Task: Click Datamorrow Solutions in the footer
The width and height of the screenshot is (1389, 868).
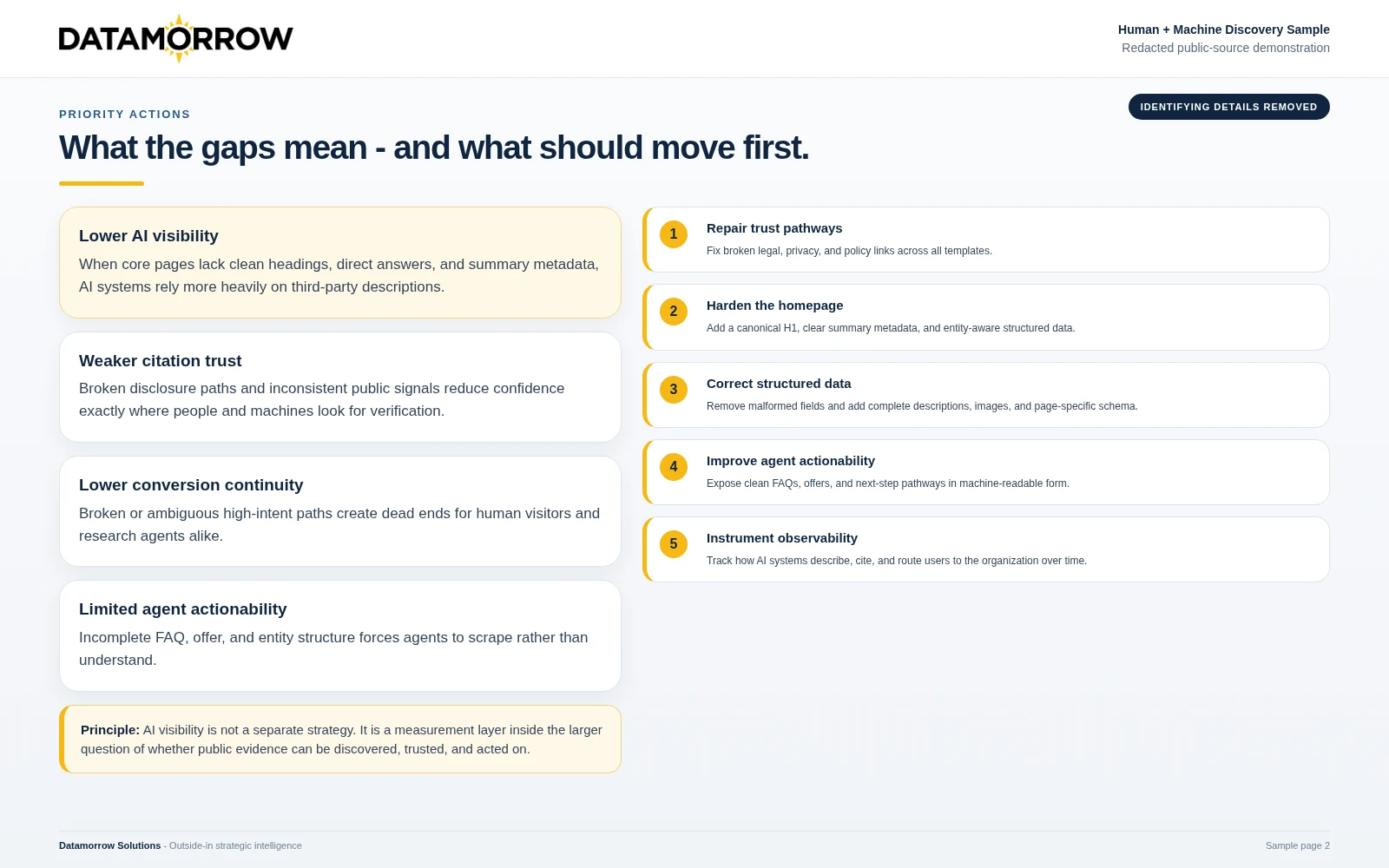Action: [110, 845]
